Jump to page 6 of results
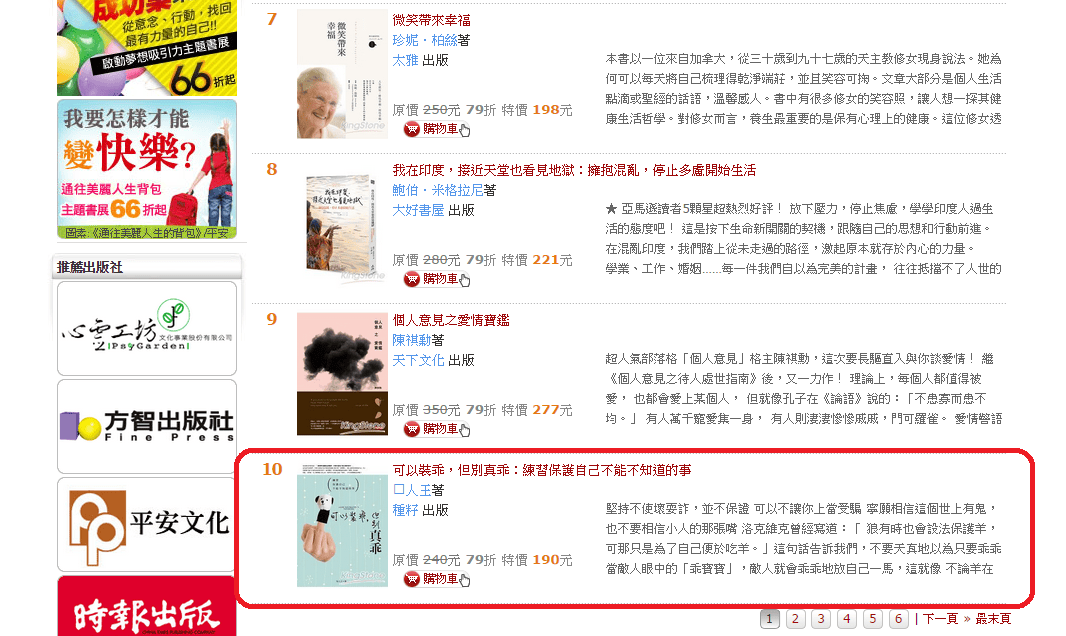This screenshot has height=636, width=1066. point(899,618)
